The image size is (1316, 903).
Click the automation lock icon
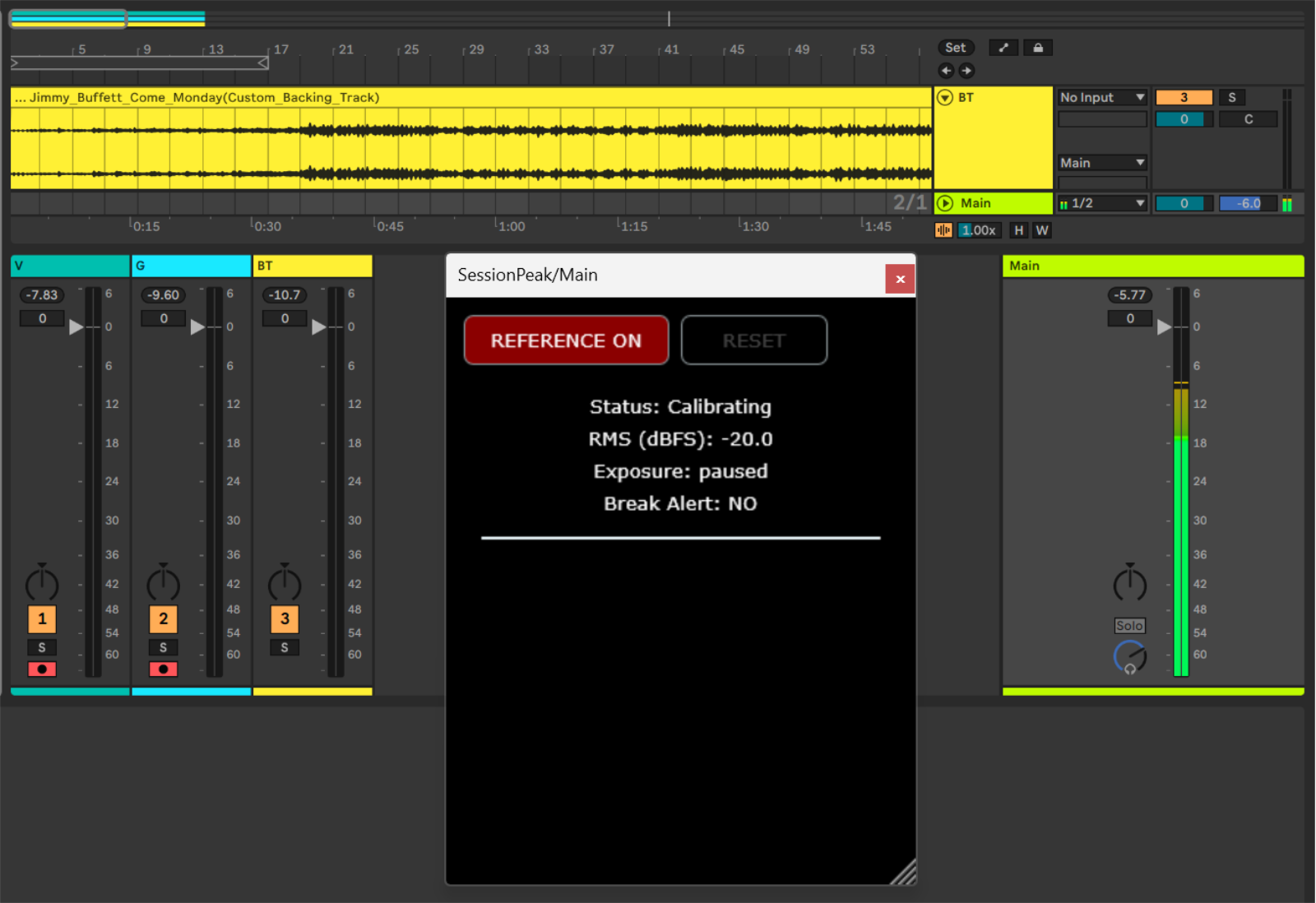[x=1038, y=48]
